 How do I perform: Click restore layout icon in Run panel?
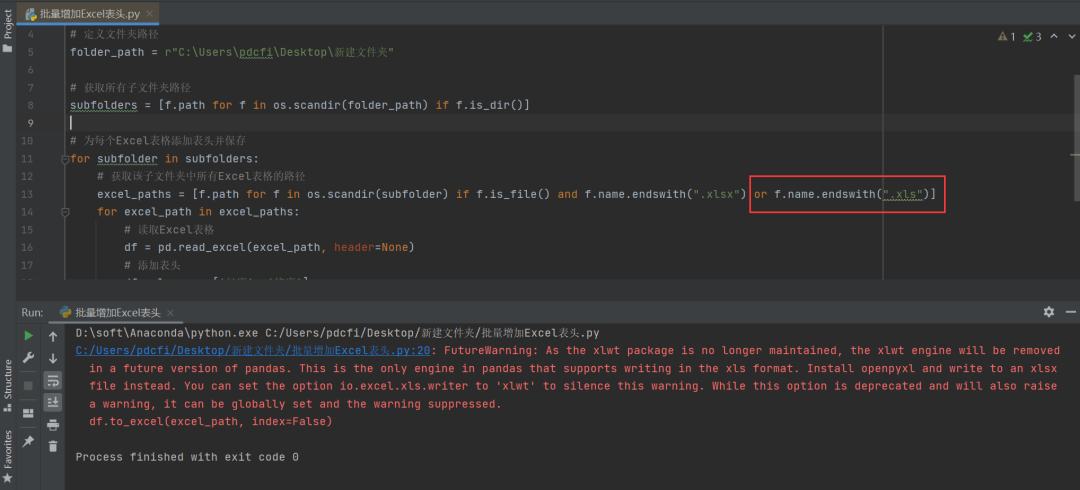pyautogui.click(x=28, y=412)
